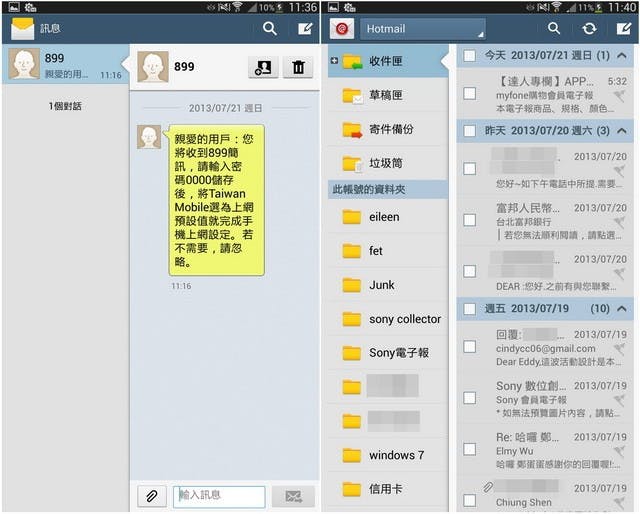Check the 昨天 2013/07/20 group checkbox
Image resolution: width=640 pixels, height=514 pixels.
[x=469, y=131]
